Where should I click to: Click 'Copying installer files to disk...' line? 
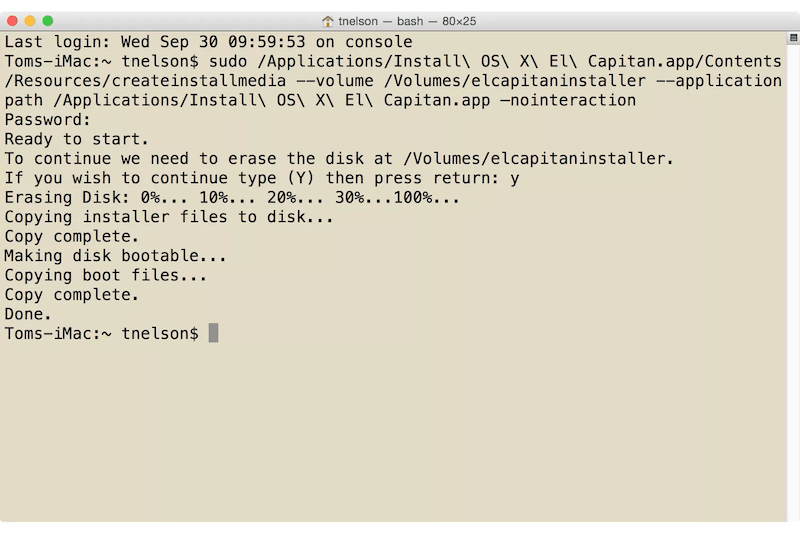169,217
